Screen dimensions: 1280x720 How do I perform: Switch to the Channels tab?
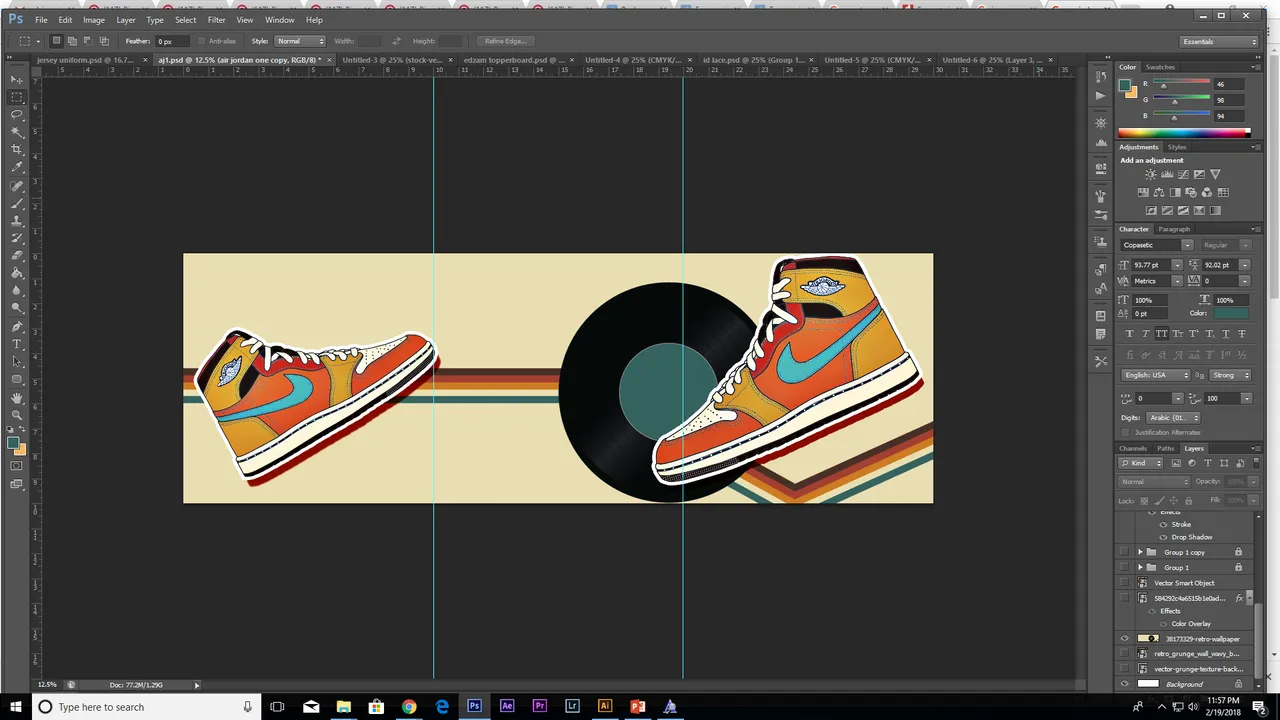tap(1133, 448)
